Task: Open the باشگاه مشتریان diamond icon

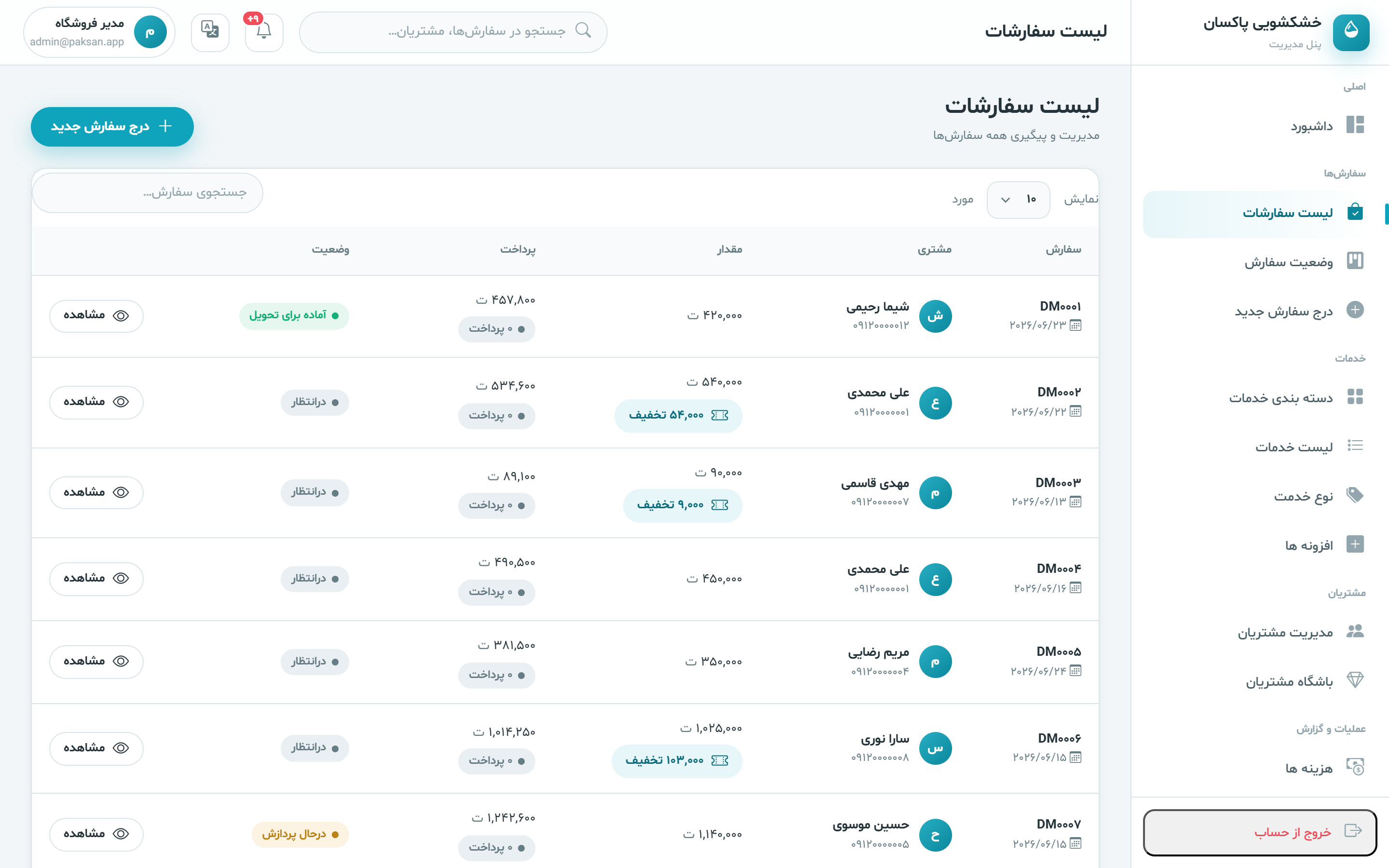Action: coord(1355,680)
